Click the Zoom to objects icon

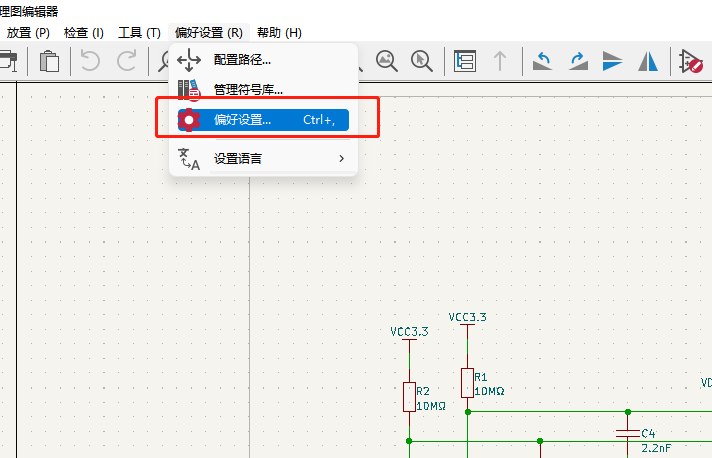(x=386, y=61)
